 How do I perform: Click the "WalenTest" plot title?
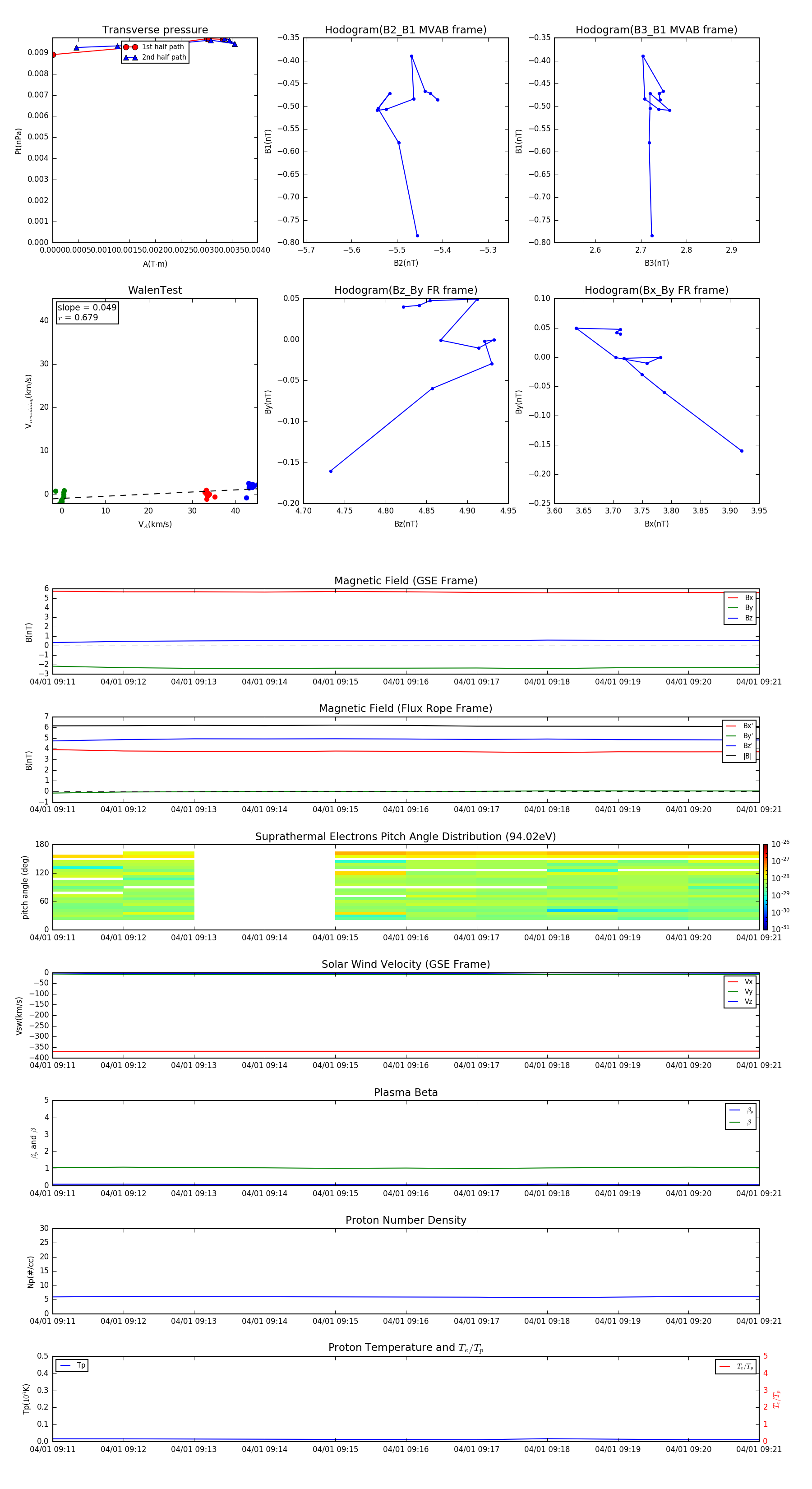click(x=155, y=290)
